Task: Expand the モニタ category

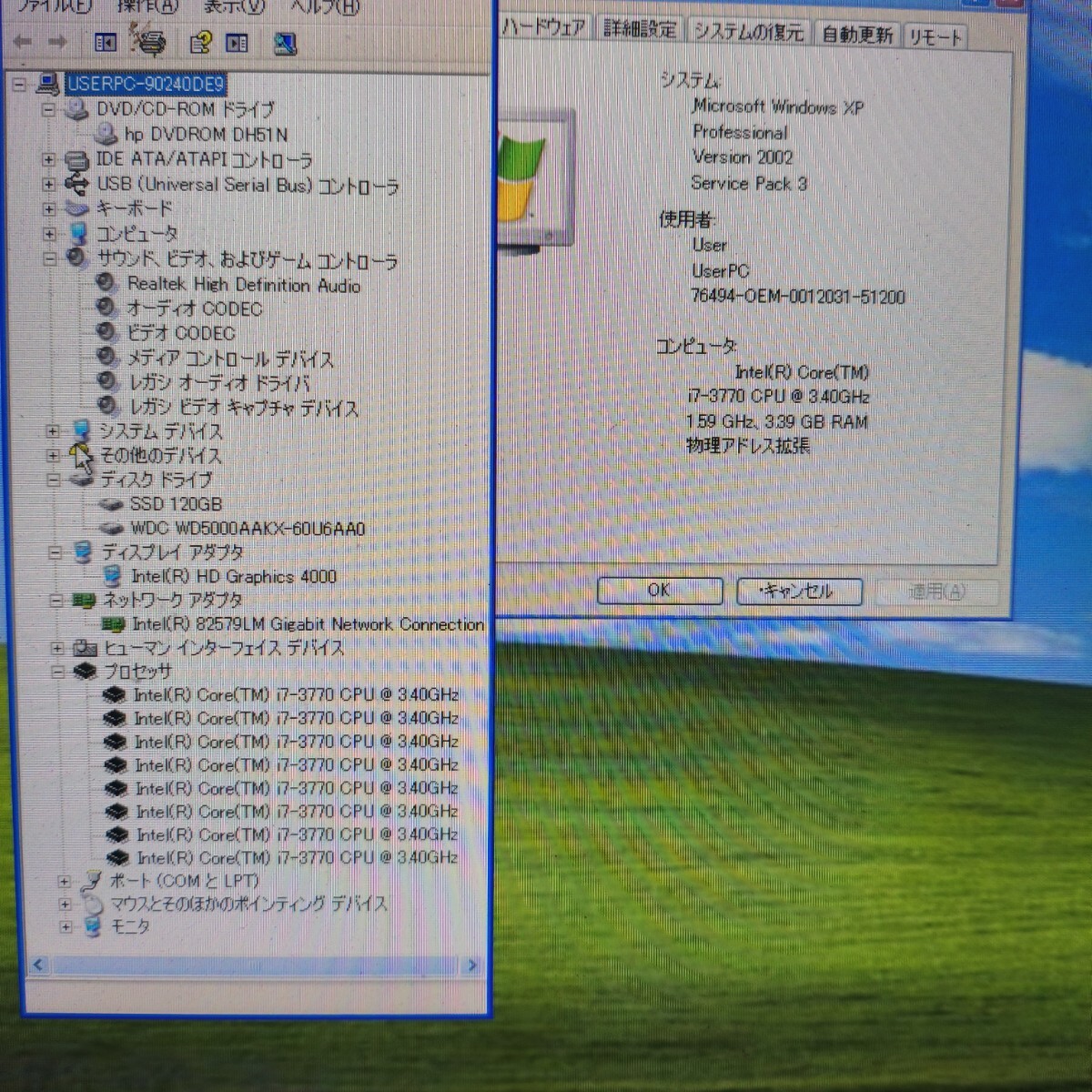Action: 66,926
